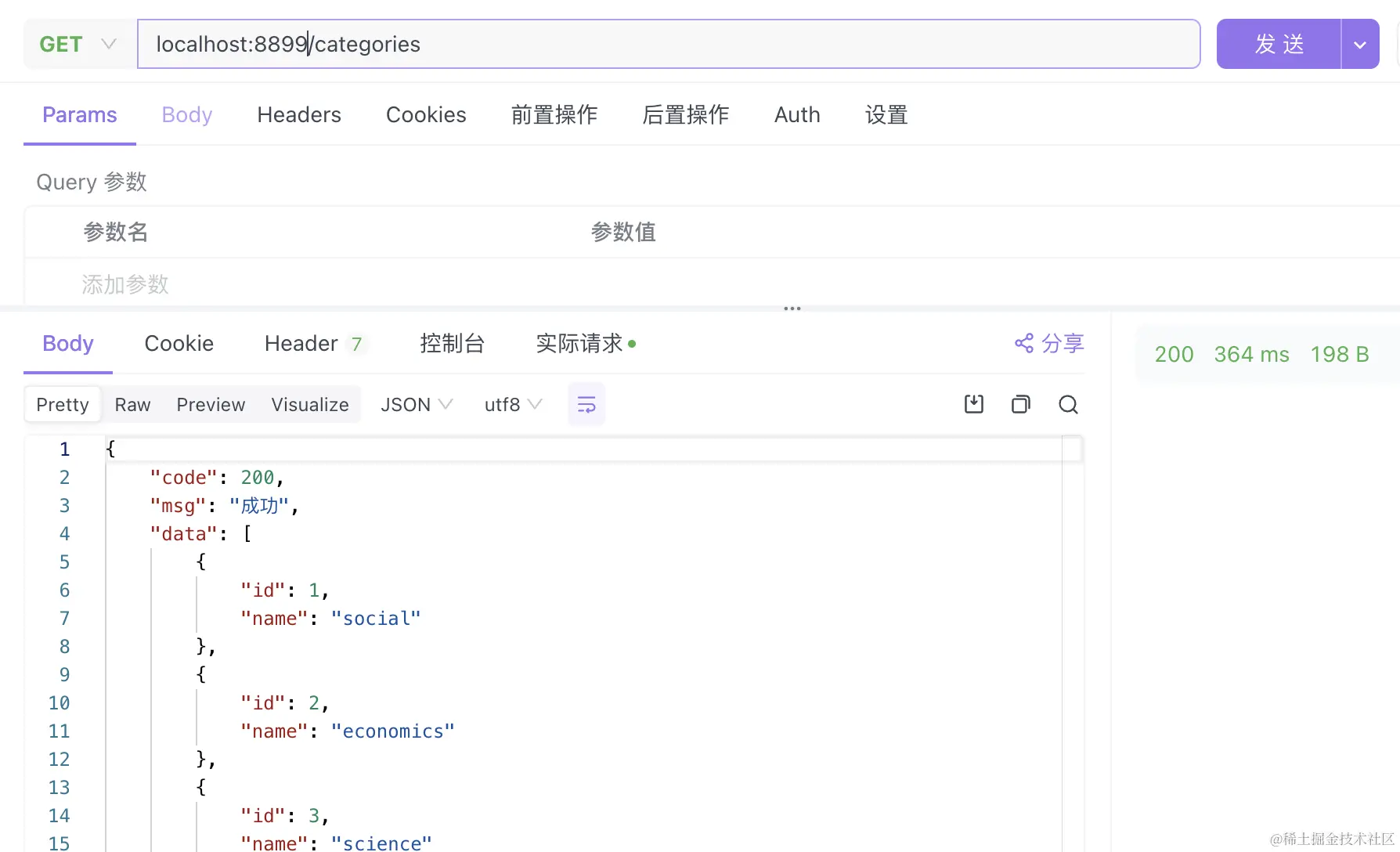Click the copy response icon
Viewport: 1400px width, 852px height.
point(1021,404)
